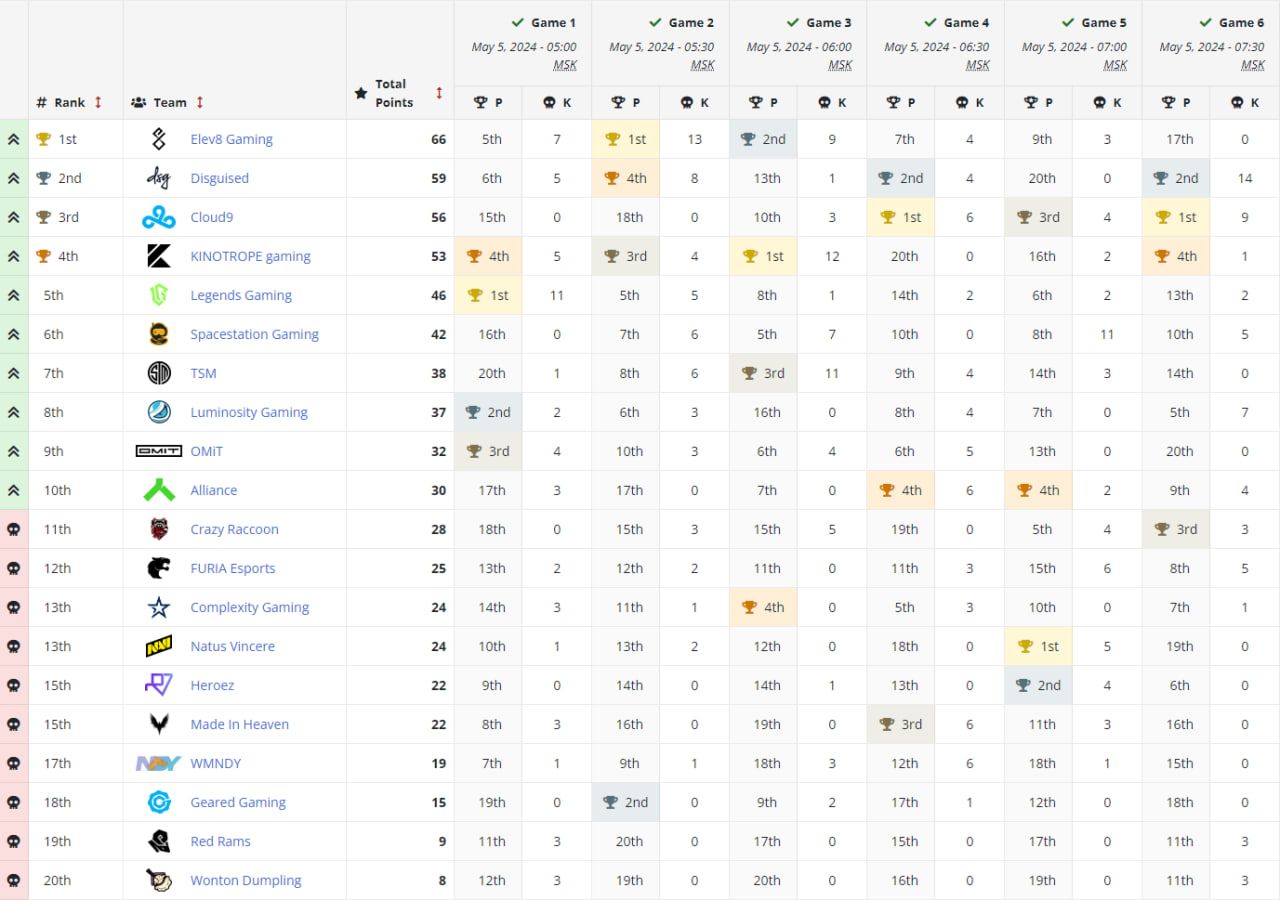Click the Elev8 Gaming logo icon

[158, 139]
